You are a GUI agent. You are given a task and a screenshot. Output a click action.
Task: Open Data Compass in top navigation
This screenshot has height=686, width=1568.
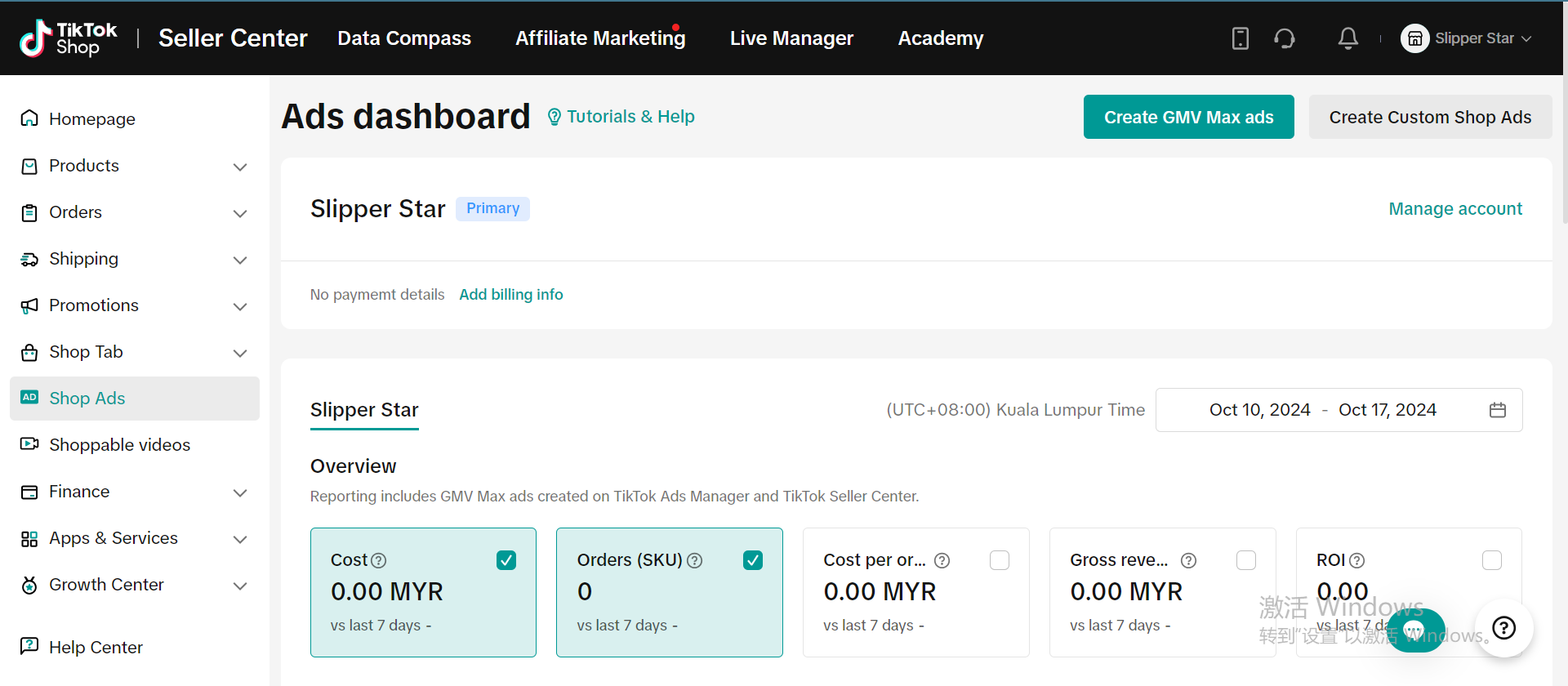404,38
